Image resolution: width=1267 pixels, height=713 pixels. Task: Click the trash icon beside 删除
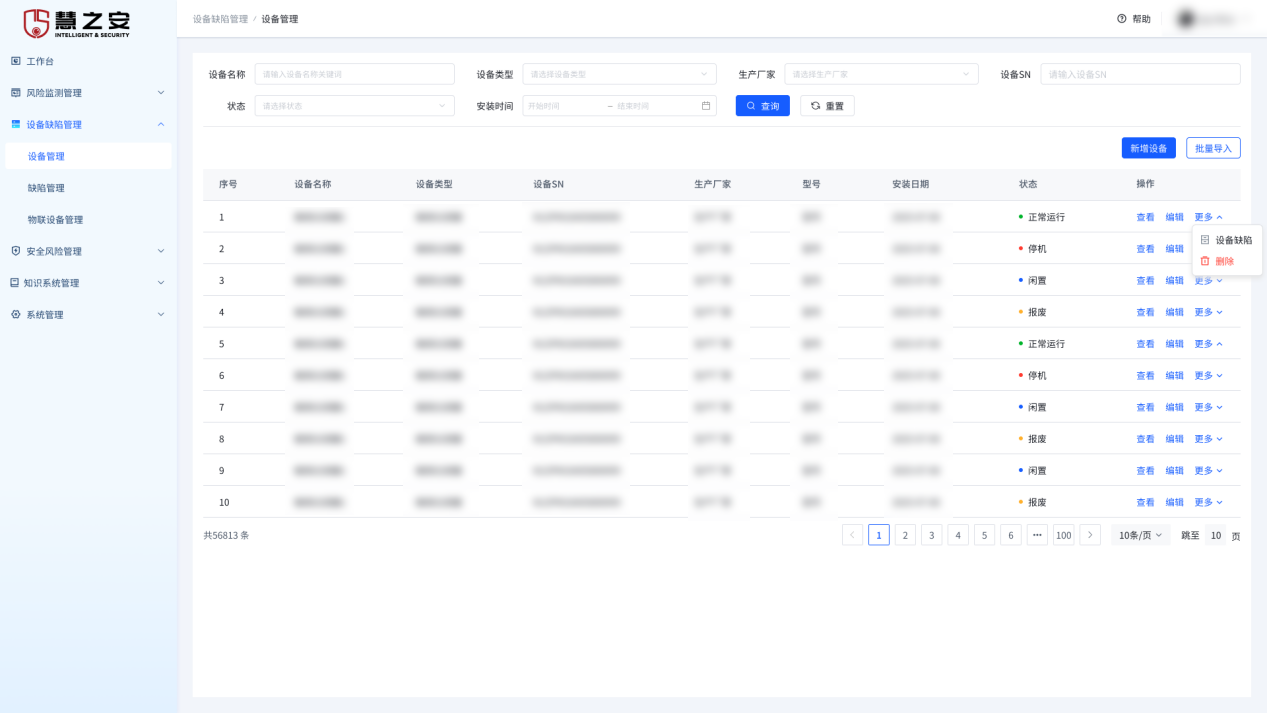tap(1205, 261)
